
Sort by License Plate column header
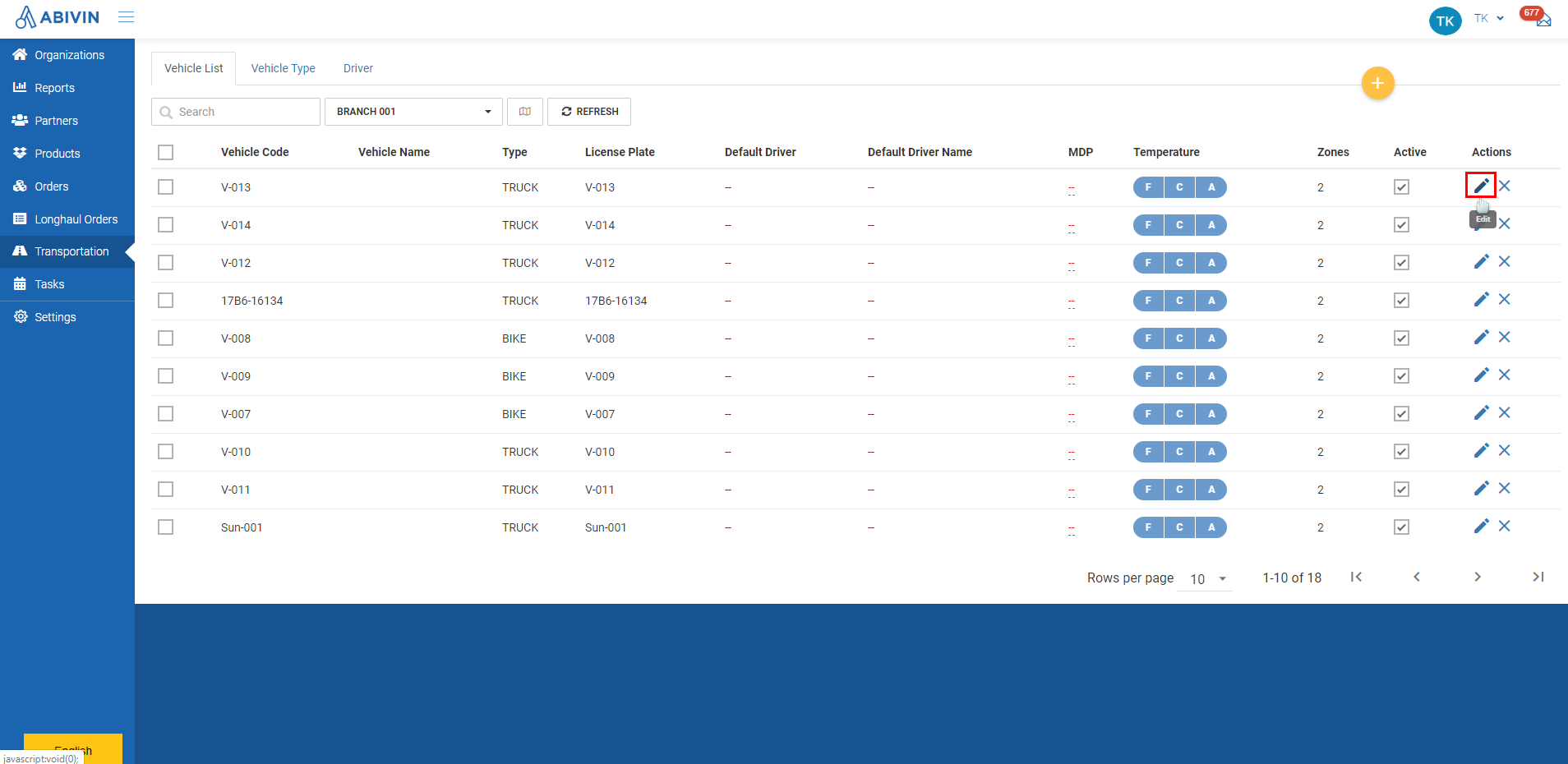point(620,152)
